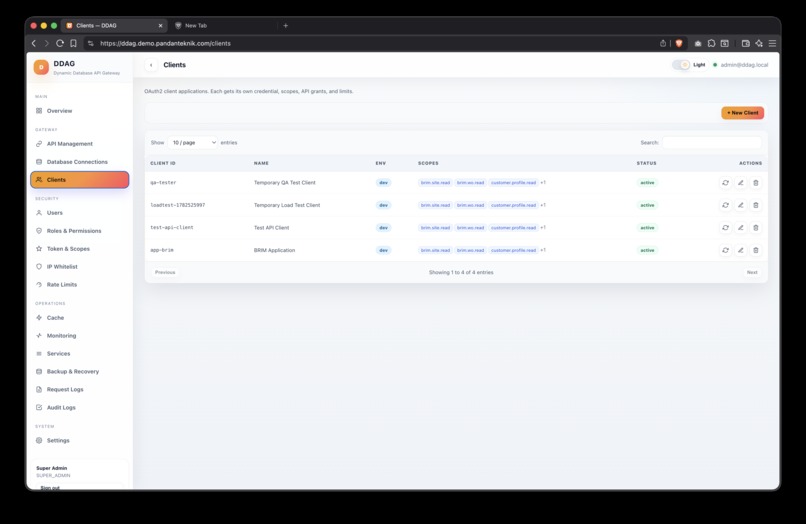Delete the app-brim client
Screen dimensions: 806x524
(756, 250)
